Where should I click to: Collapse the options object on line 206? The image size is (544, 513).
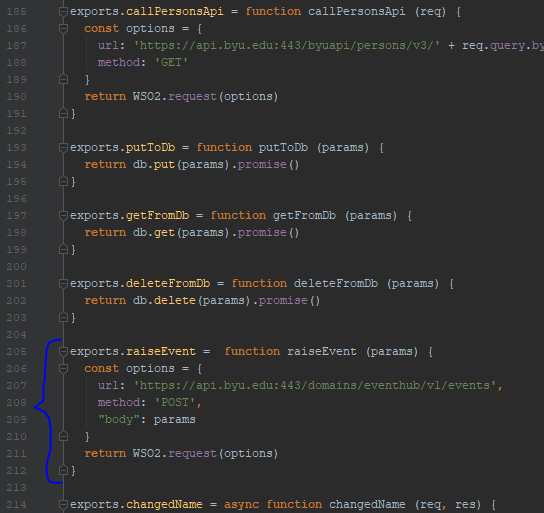pyautogui.click(x=63, y=369)
